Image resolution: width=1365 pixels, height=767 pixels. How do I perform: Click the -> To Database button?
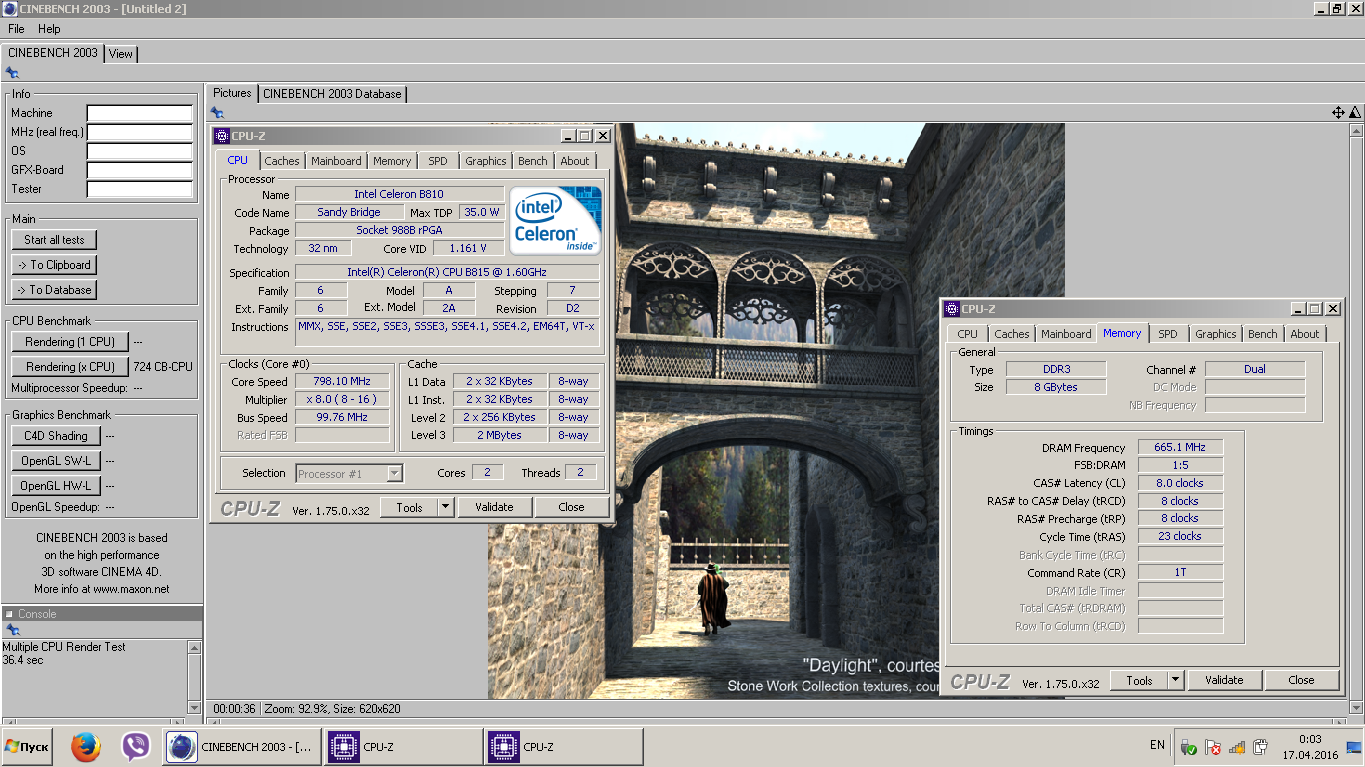[55, 290]
